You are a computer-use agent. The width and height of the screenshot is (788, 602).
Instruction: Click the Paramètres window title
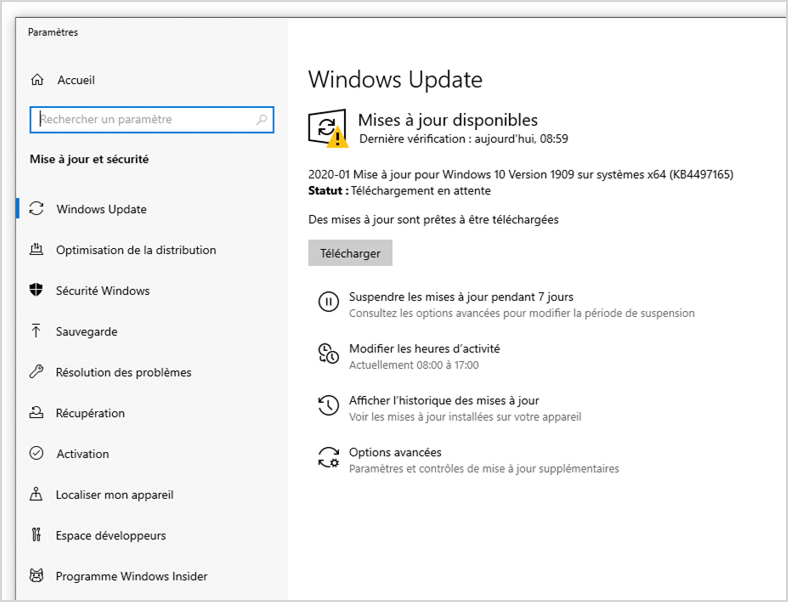pos(53,32)
